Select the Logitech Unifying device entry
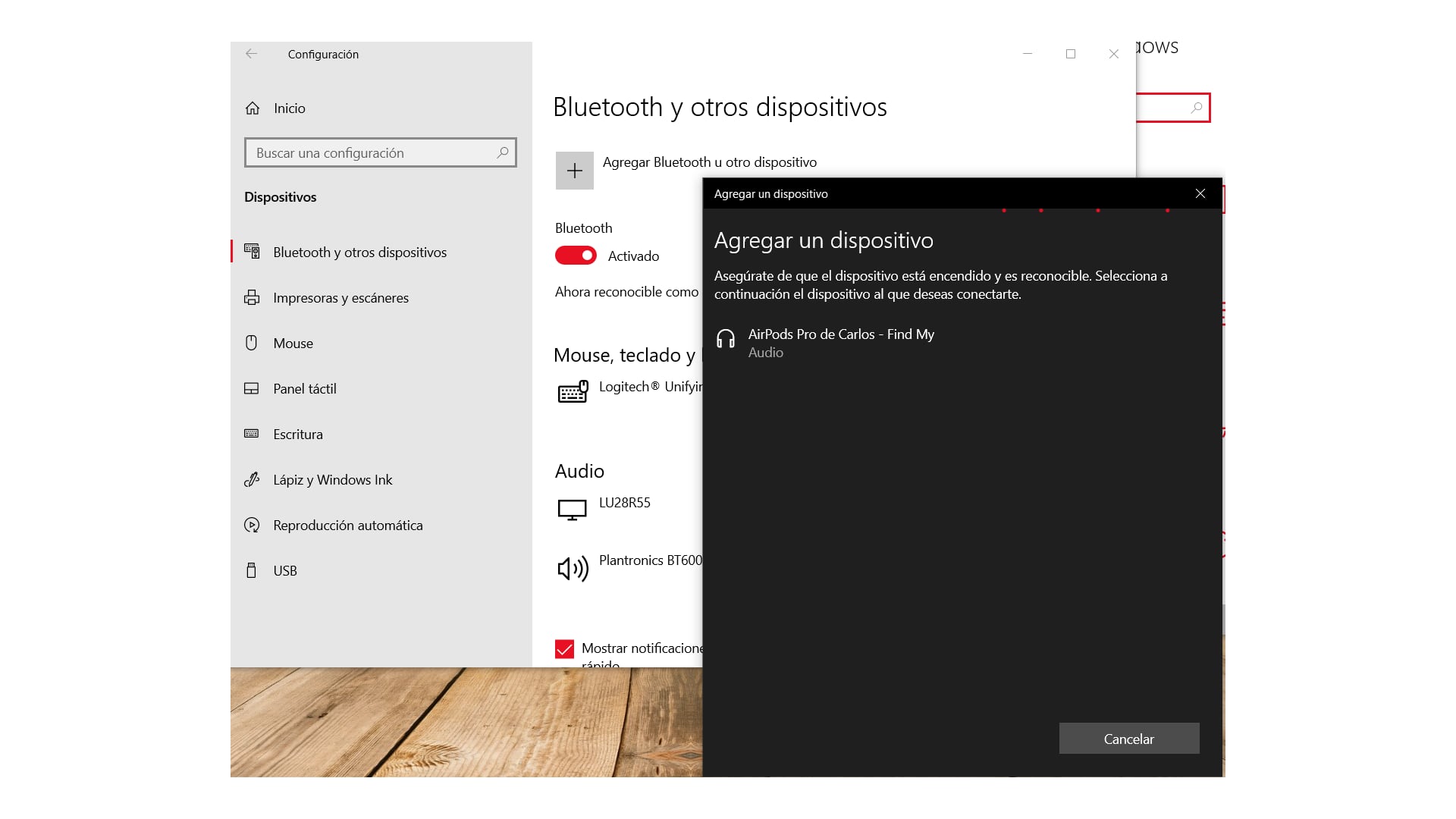Image resolution: width=1456 pixels, height=819 pixels. 630,391
